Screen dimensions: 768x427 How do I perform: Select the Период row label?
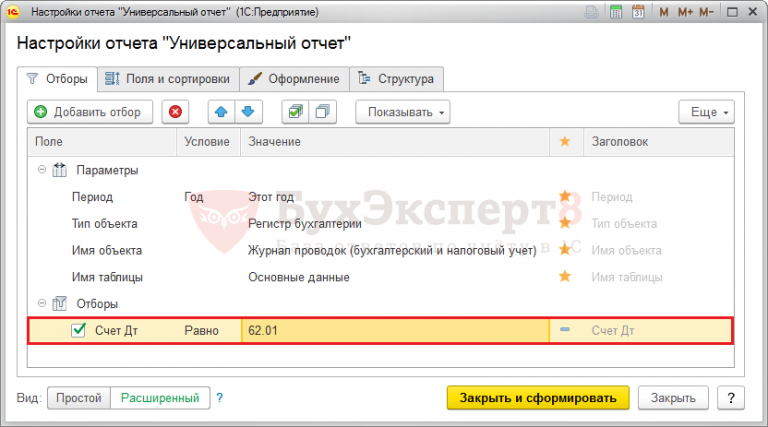(93, 197)
